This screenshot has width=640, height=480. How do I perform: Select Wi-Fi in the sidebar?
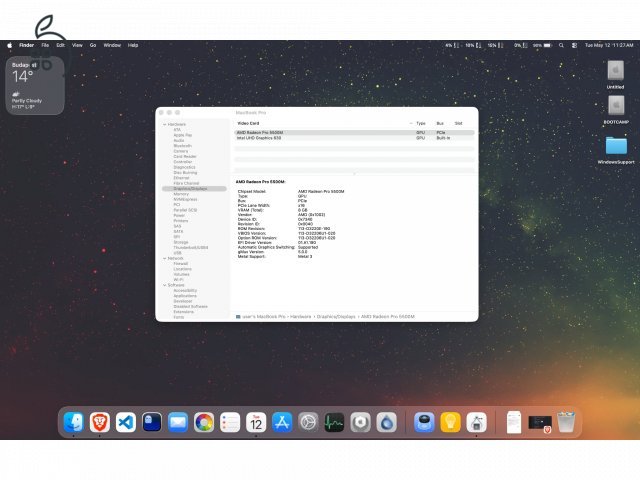(x=178, y=280)
